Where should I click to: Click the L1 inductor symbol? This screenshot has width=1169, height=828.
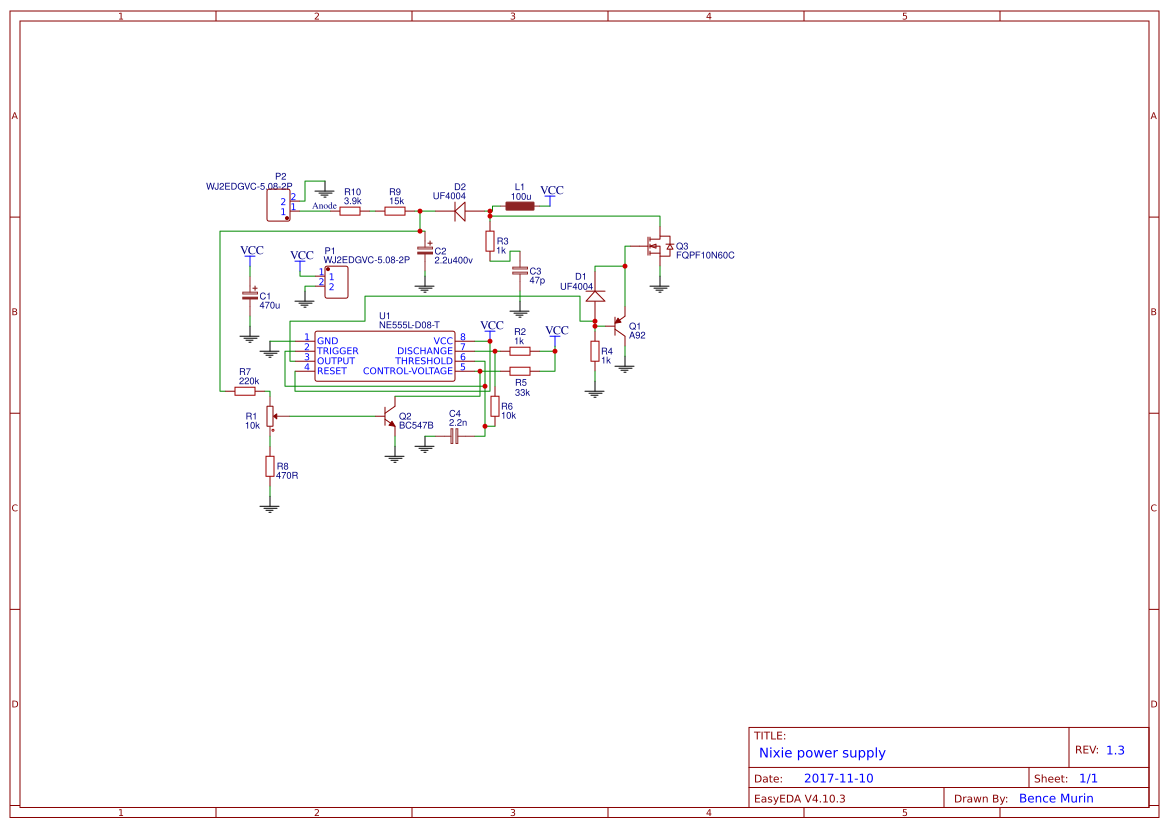[x=519, y=207]
